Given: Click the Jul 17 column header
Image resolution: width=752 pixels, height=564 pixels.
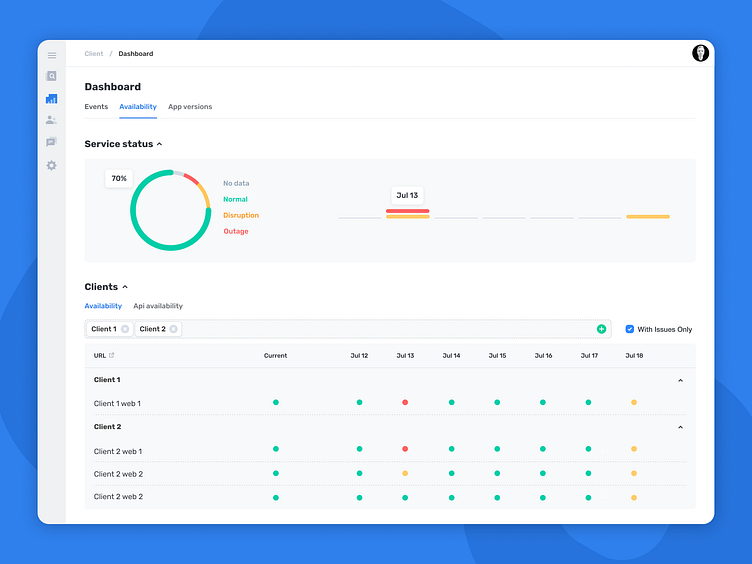Looking at the screenshot, I should click(x=589, y=355).
